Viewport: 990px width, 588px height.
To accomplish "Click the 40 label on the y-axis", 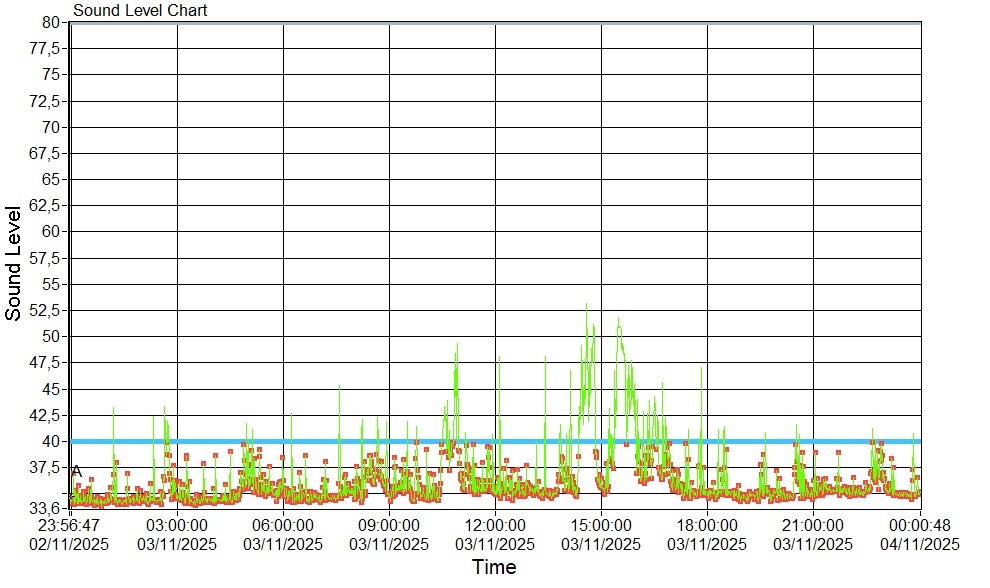I will click(53, 441).
